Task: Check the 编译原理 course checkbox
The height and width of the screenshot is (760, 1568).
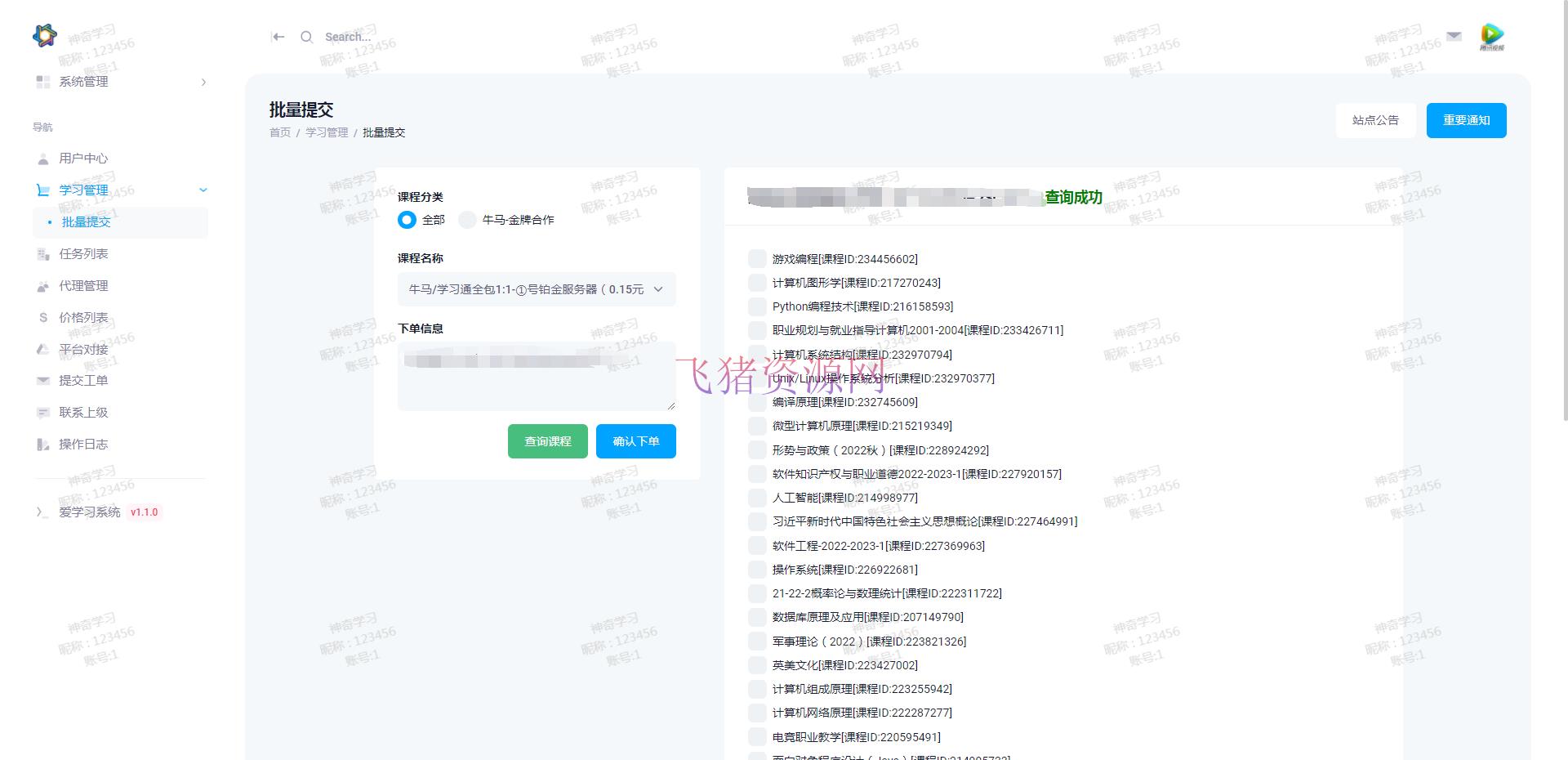Action: (x=757, y=402)
